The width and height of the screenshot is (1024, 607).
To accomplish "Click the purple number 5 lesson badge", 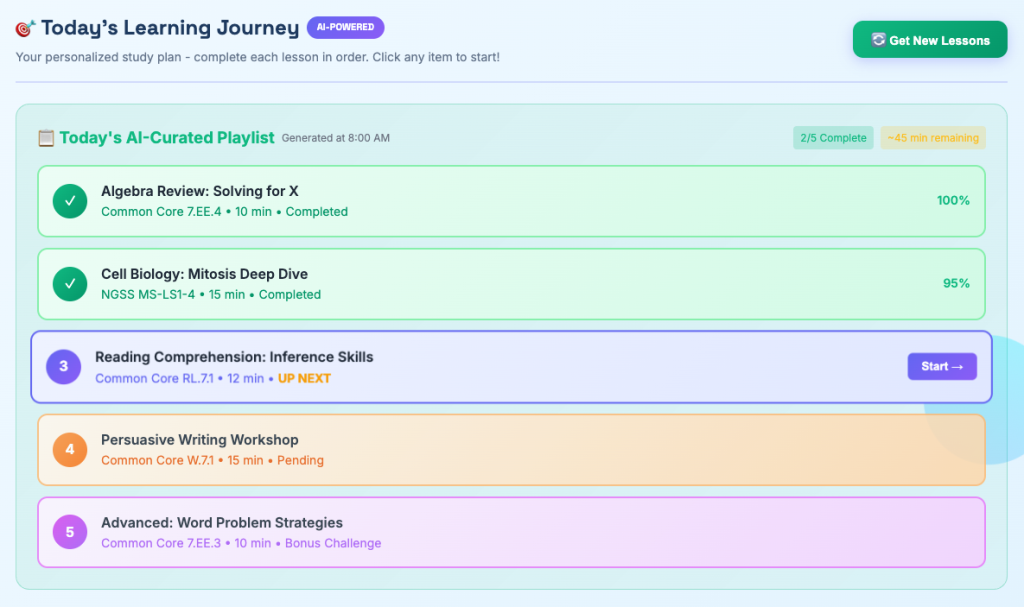I will [x=70, y=533].
